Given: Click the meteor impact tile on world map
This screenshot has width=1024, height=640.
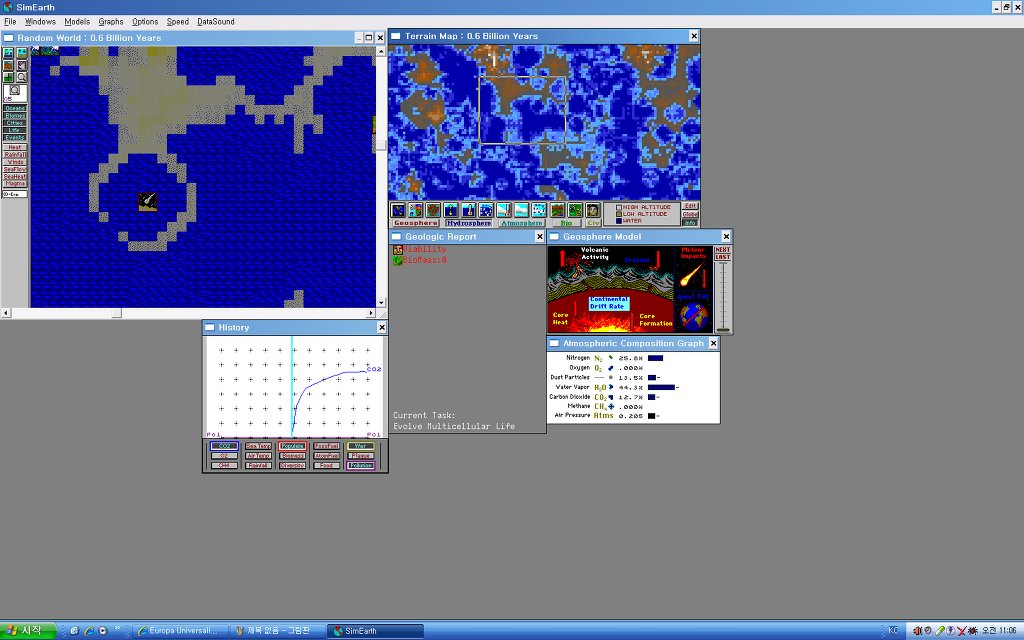Looking at the screenshot, I should point(148,201).
